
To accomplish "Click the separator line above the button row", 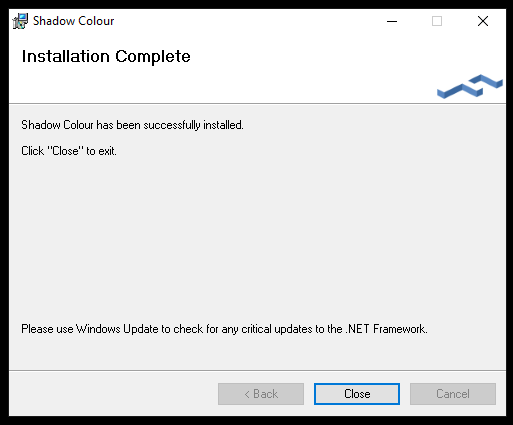I will pos(257,370).
